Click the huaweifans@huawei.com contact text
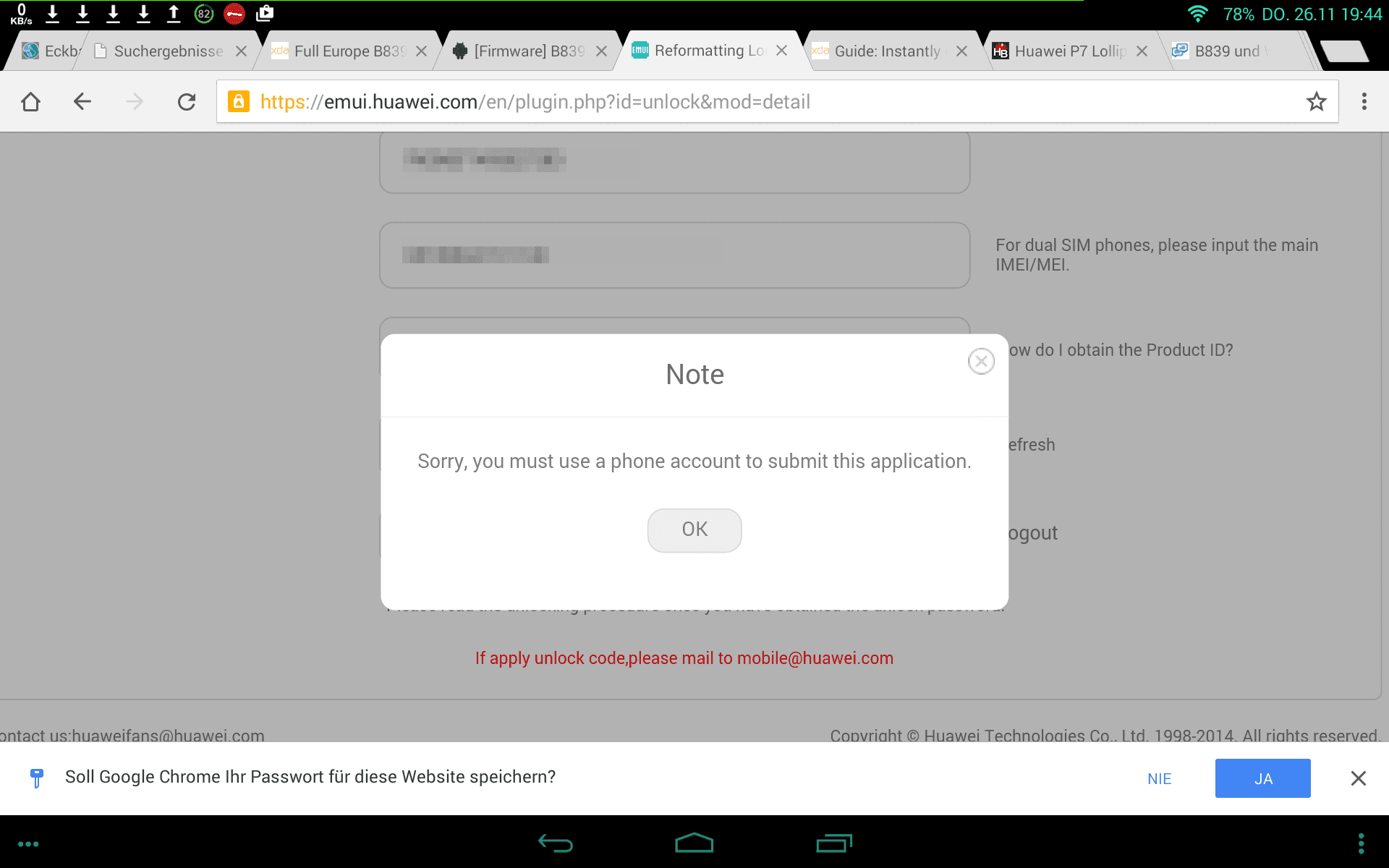The height and width of the screenshot is (868, 1389). [x=132, y=735]
